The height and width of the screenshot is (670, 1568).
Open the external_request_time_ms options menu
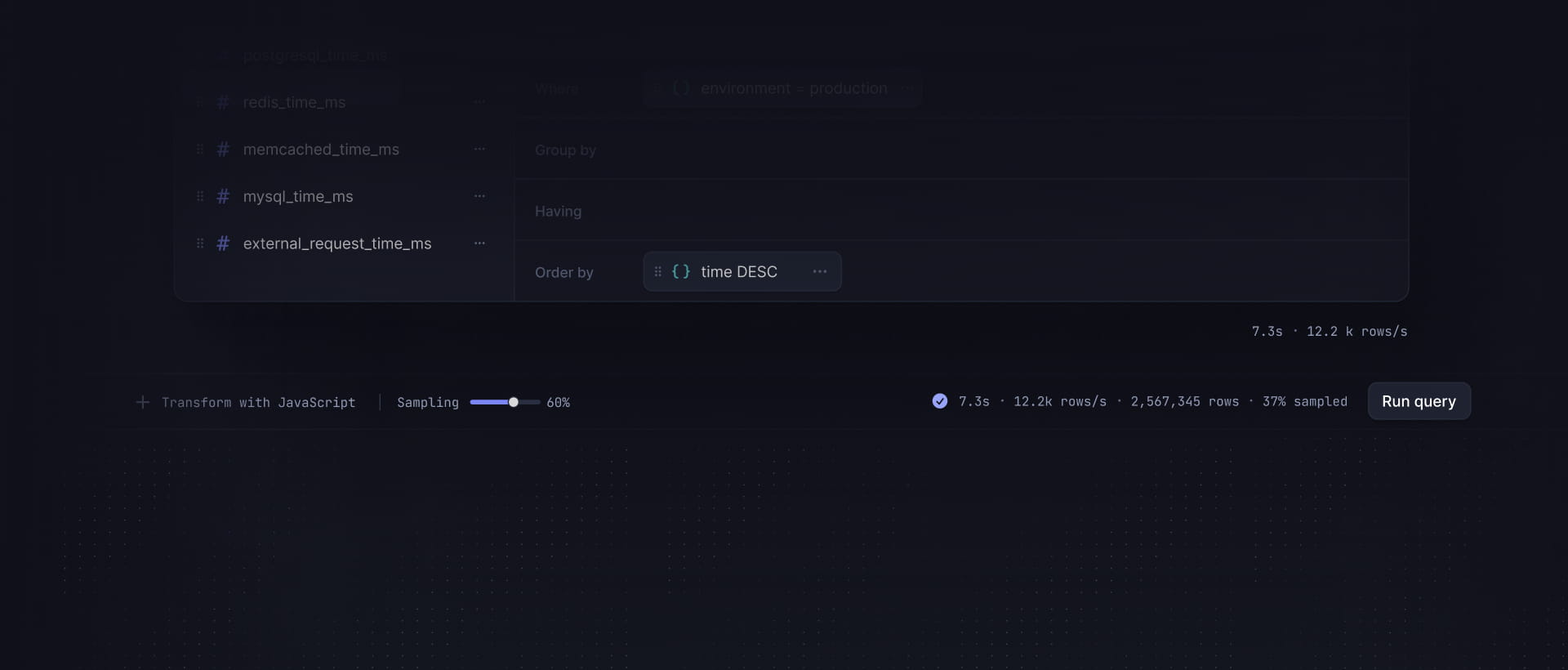(x=479, y=243)
